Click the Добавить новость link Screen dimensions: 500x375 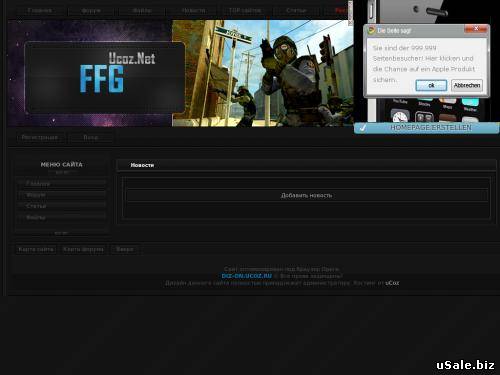[x=306, y=195]
